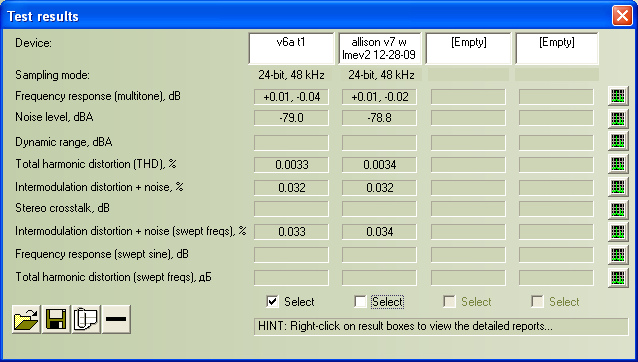This screenshot has height=362, width=638.
Task: Click the copy/report documents icon
Action: tap(86, 319)
